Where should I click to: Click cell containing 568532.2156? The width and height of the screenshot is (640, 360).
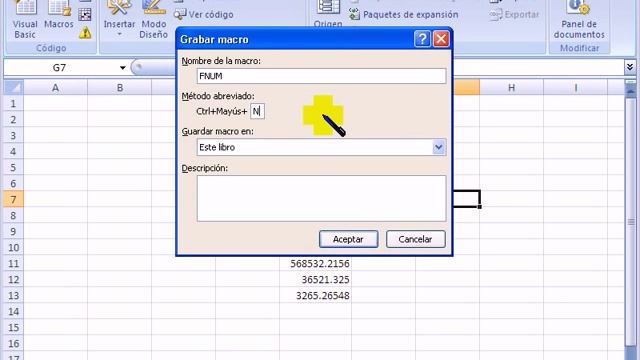[316, 264]
